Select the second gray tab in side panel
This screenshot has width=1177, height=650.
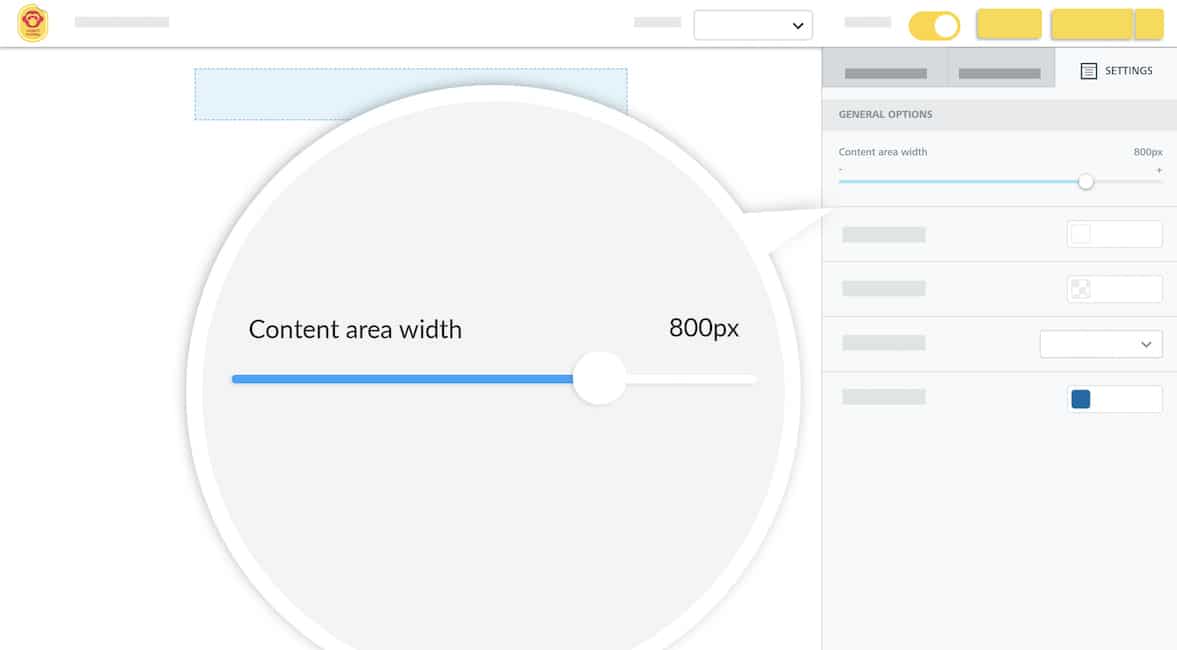coord(1001,68)
